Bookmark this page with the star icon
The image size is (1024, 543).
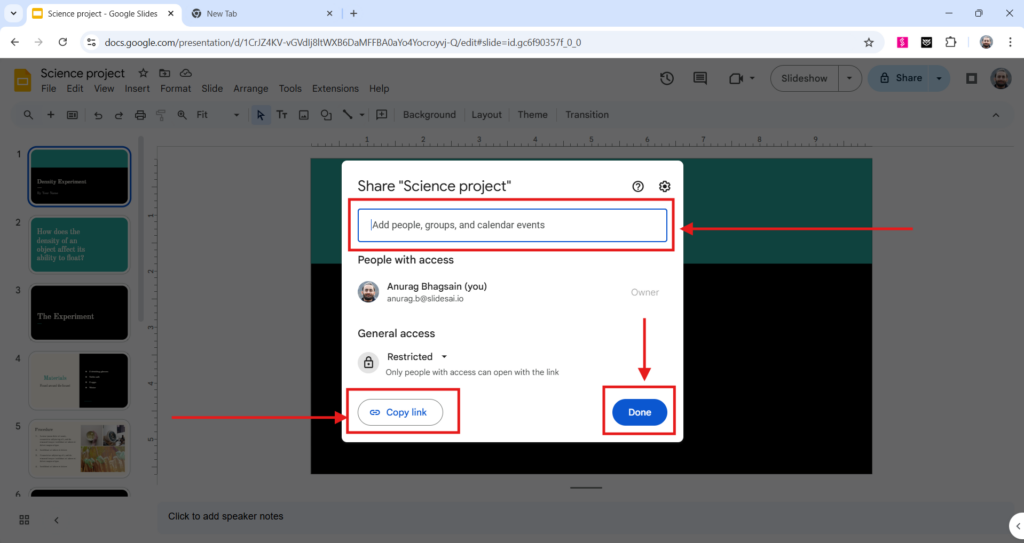pos(868,42)
